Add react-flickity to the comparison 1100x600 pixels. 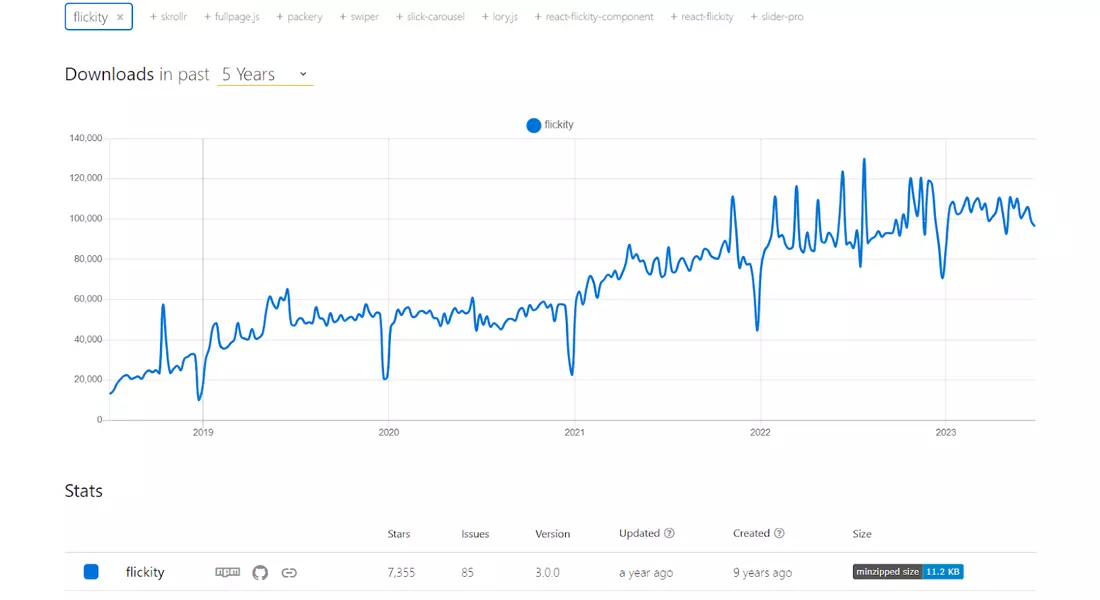[x=702, y=17]
